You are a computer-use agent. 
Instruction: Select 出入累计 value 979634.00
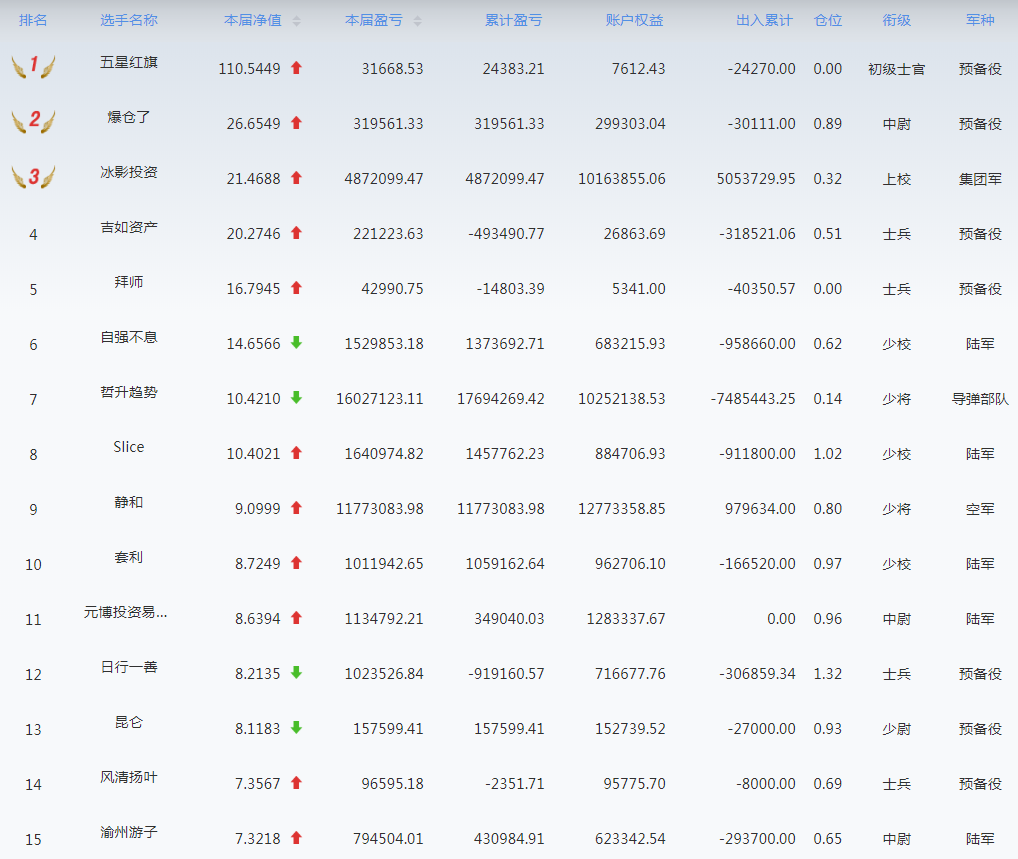point(760,509)
